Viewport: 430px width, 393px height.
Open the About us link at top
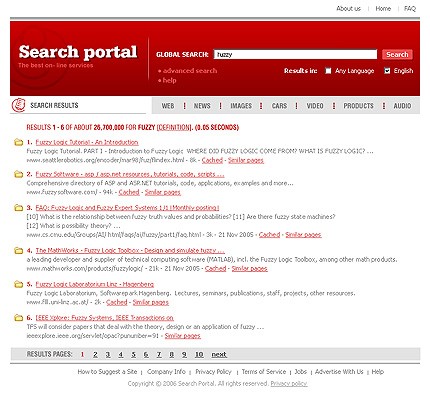[x=348, y=9]
